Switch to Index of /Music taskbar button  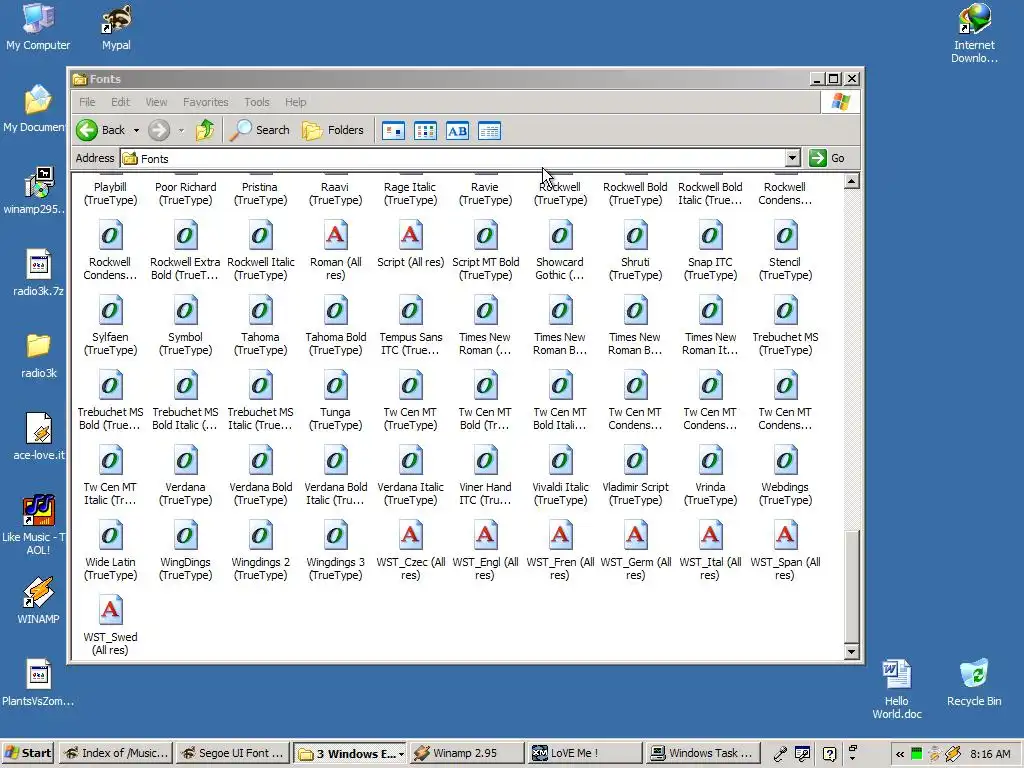pyautogui.click(x=116, y=753)
